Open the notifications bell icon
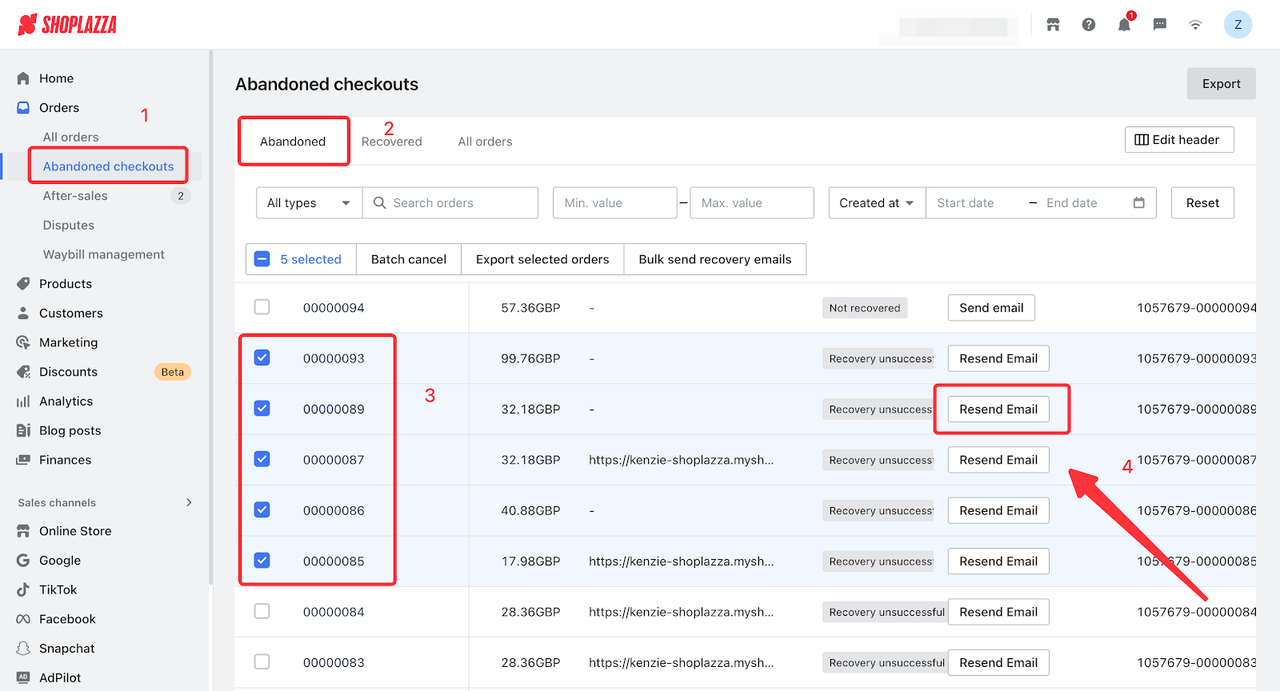Image resolution: width=1280 pixels, height=691 pixels. (x=1124, y=25)
